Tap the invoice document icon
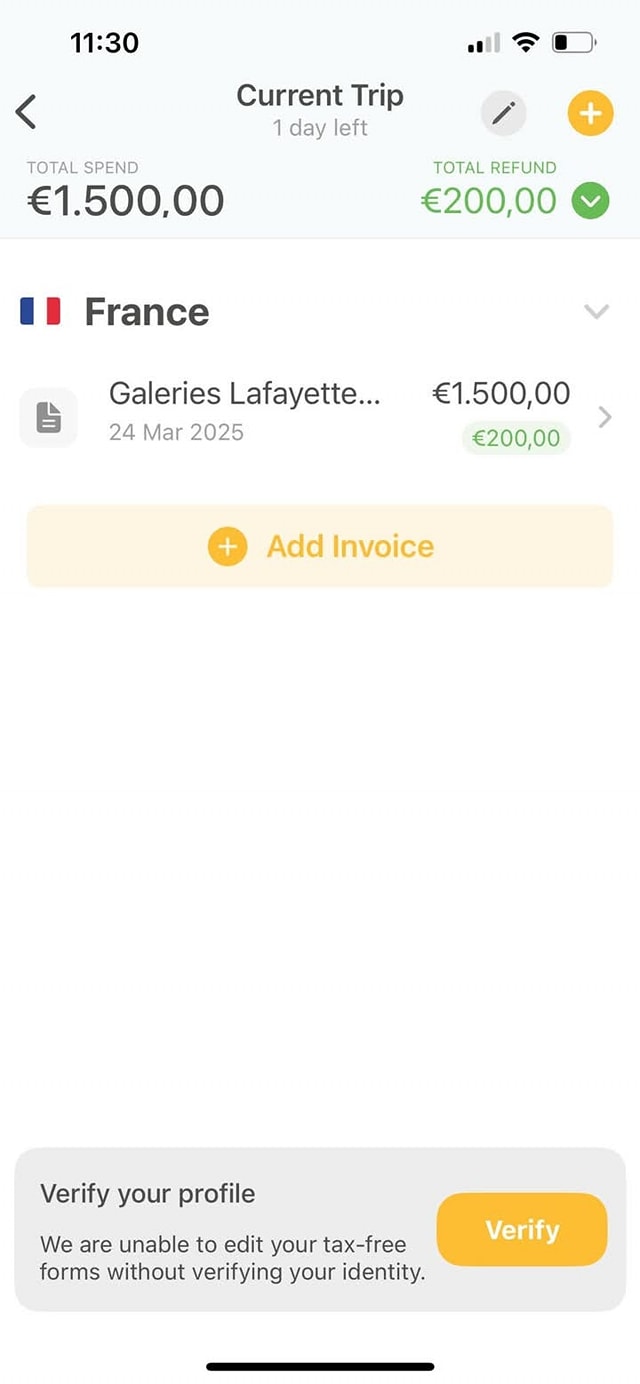640x1384 pixels. coord(48,417)
